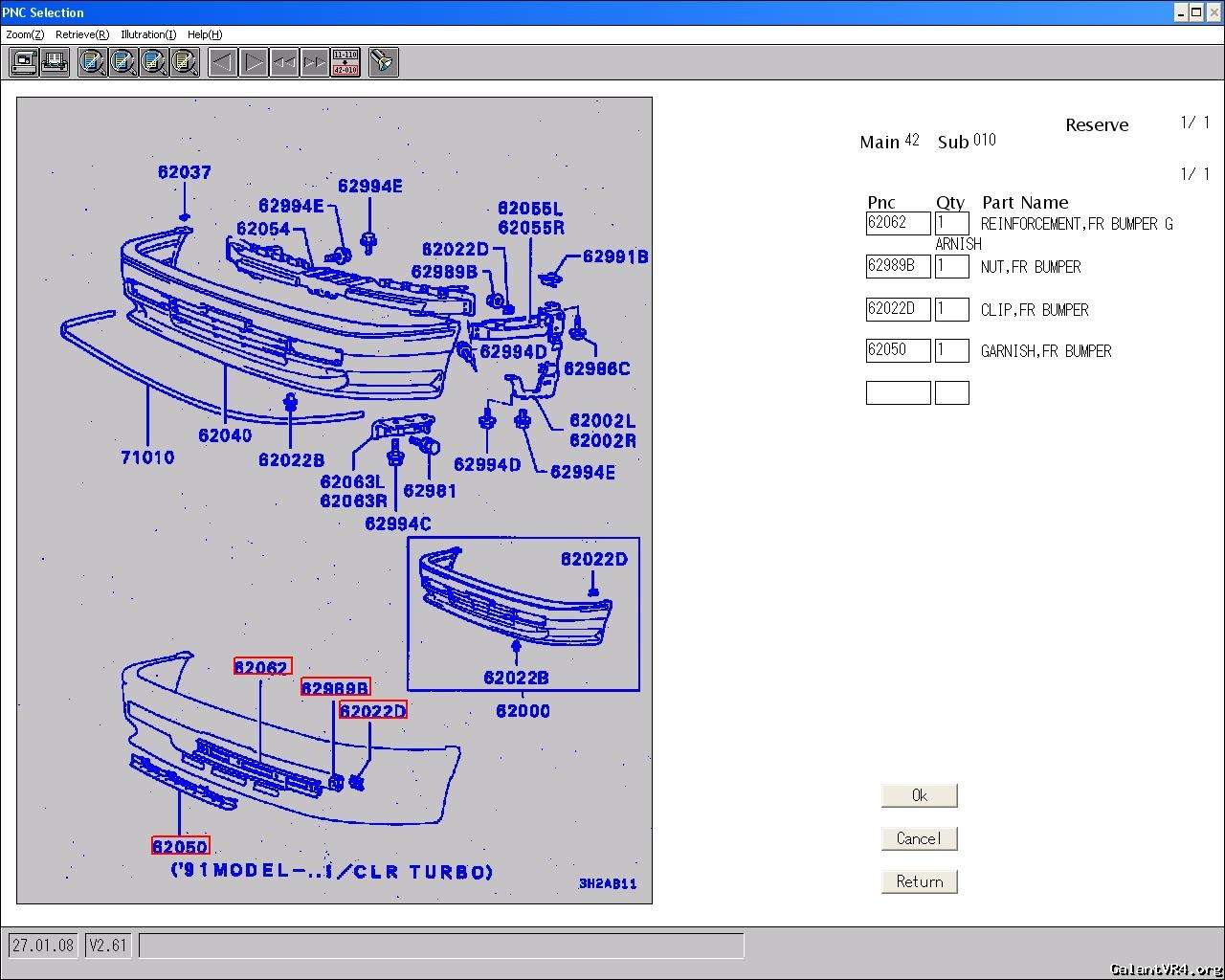Click the Qty field for NUT,FR BUMPER

click(951, 266)
